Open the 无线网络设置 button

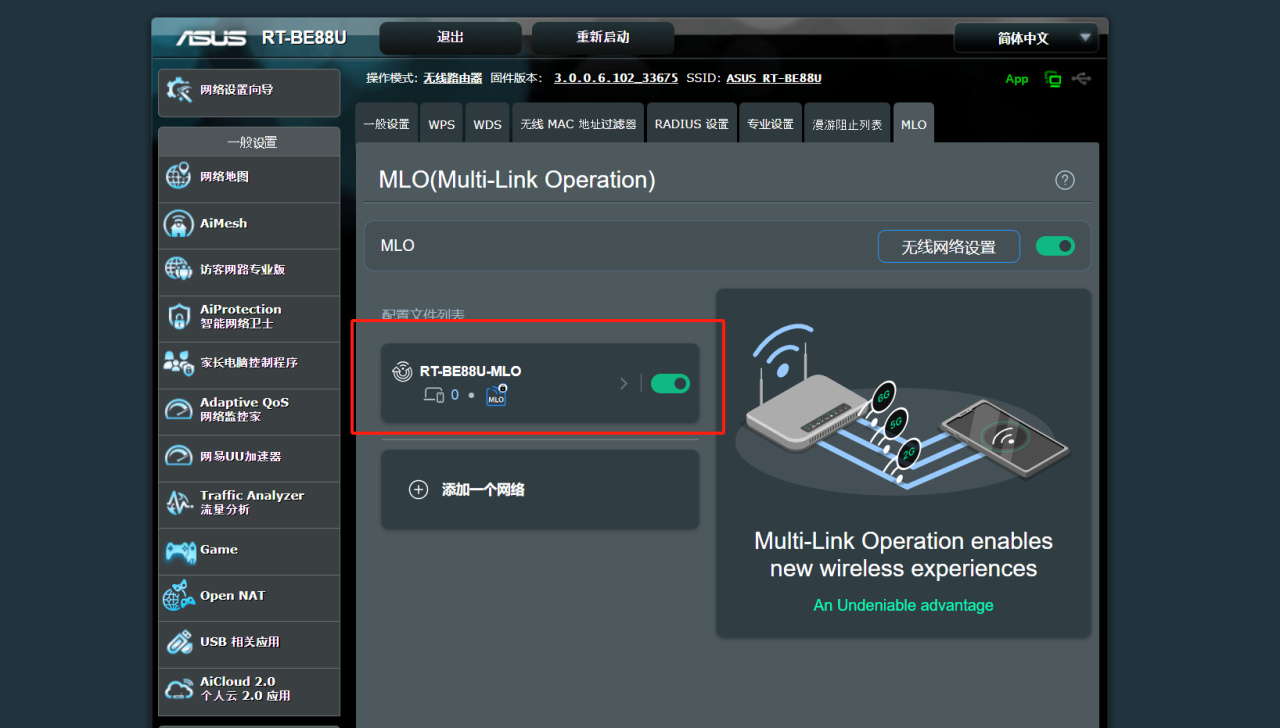(x=949, y=247)
